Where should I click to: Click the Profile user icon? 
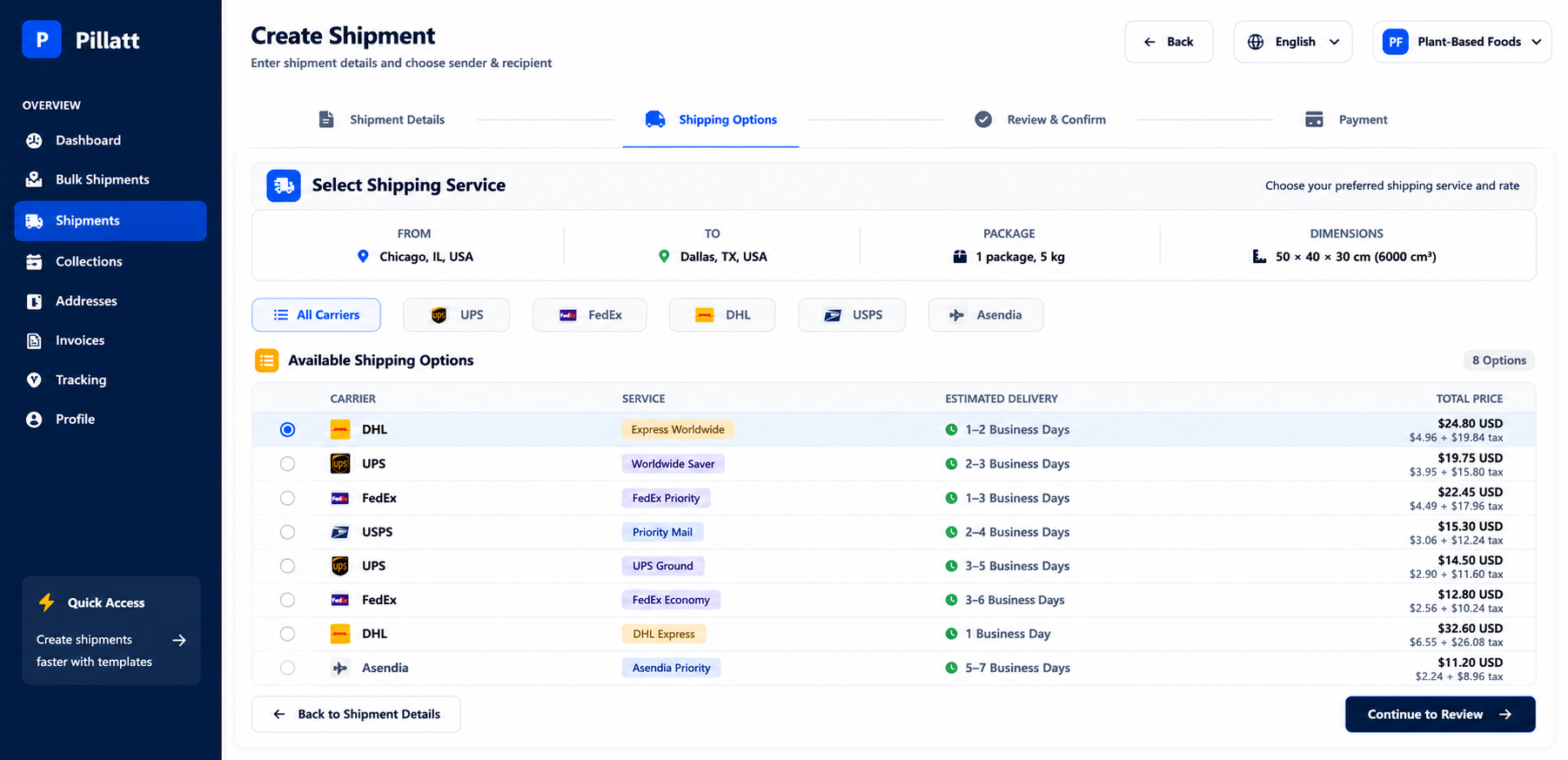(x=34, y=420)
